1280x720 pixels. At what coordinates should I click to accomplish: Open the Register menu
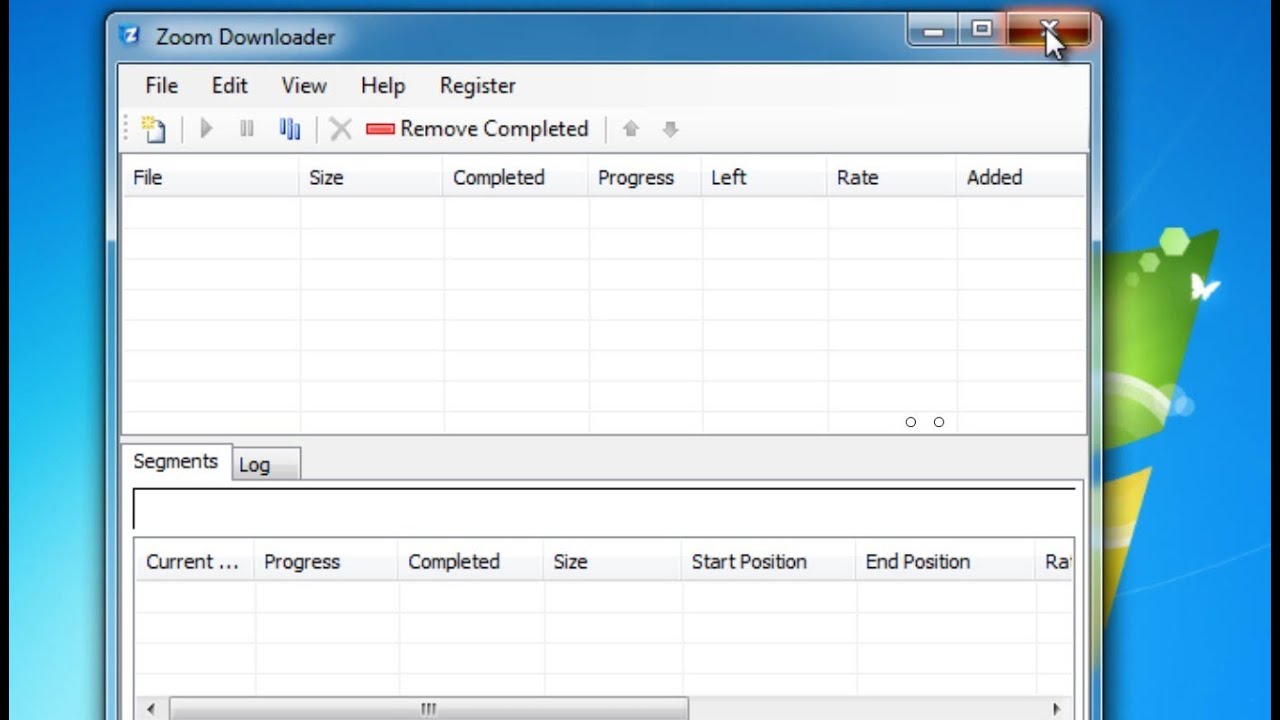click(x=478, y=86)
